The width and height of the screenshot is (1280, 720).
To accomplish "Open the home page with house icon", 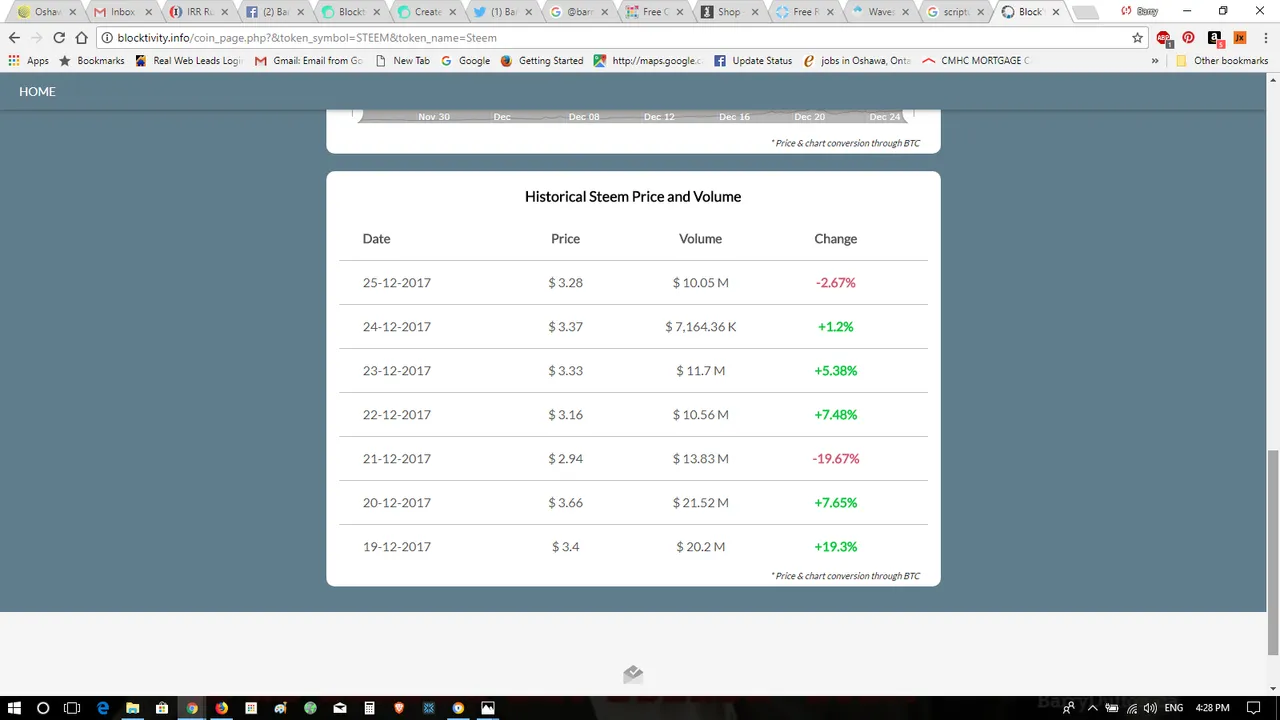I will point(82,38).
